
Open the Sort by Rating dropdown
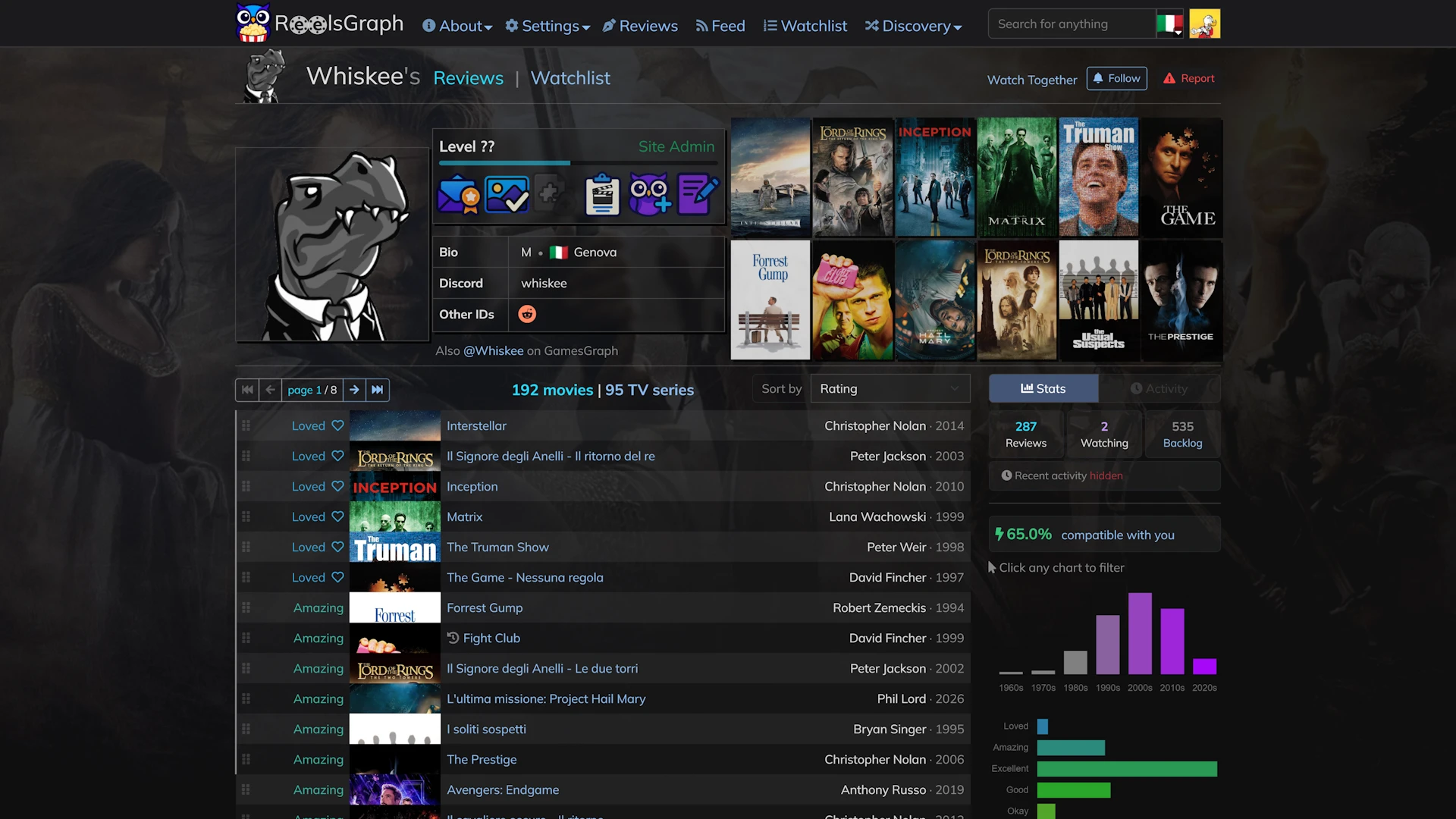coord(890,389)
